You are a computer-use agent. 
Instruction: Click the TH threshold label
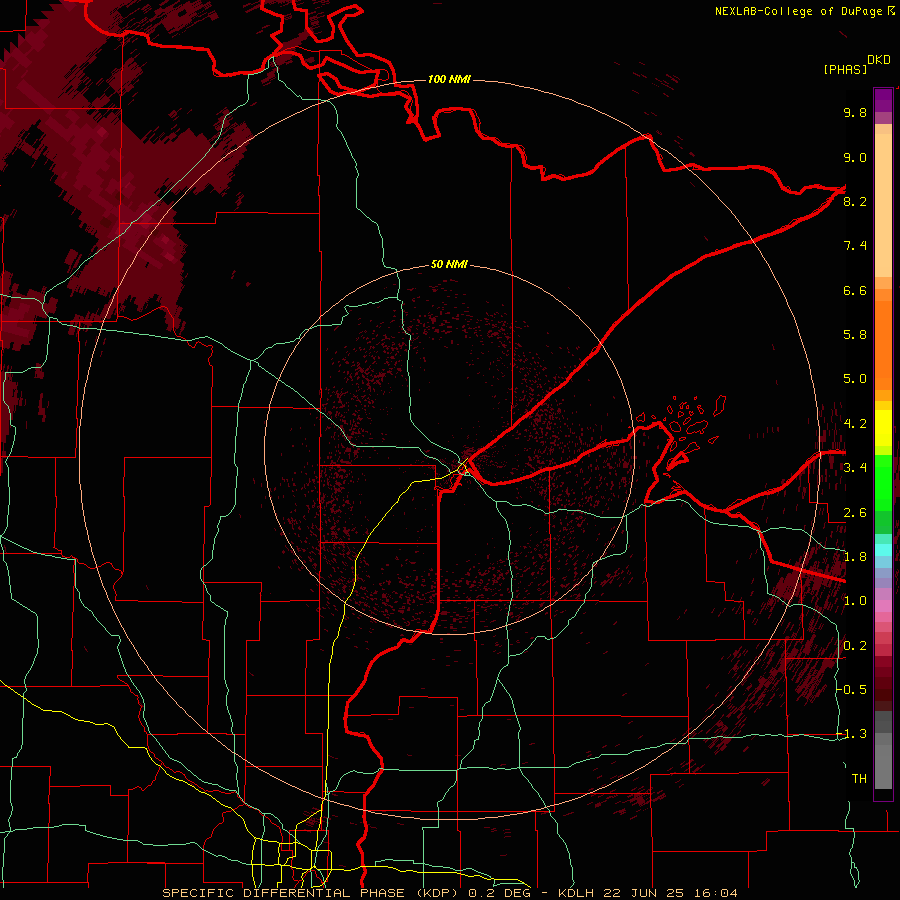coord(859,779)
